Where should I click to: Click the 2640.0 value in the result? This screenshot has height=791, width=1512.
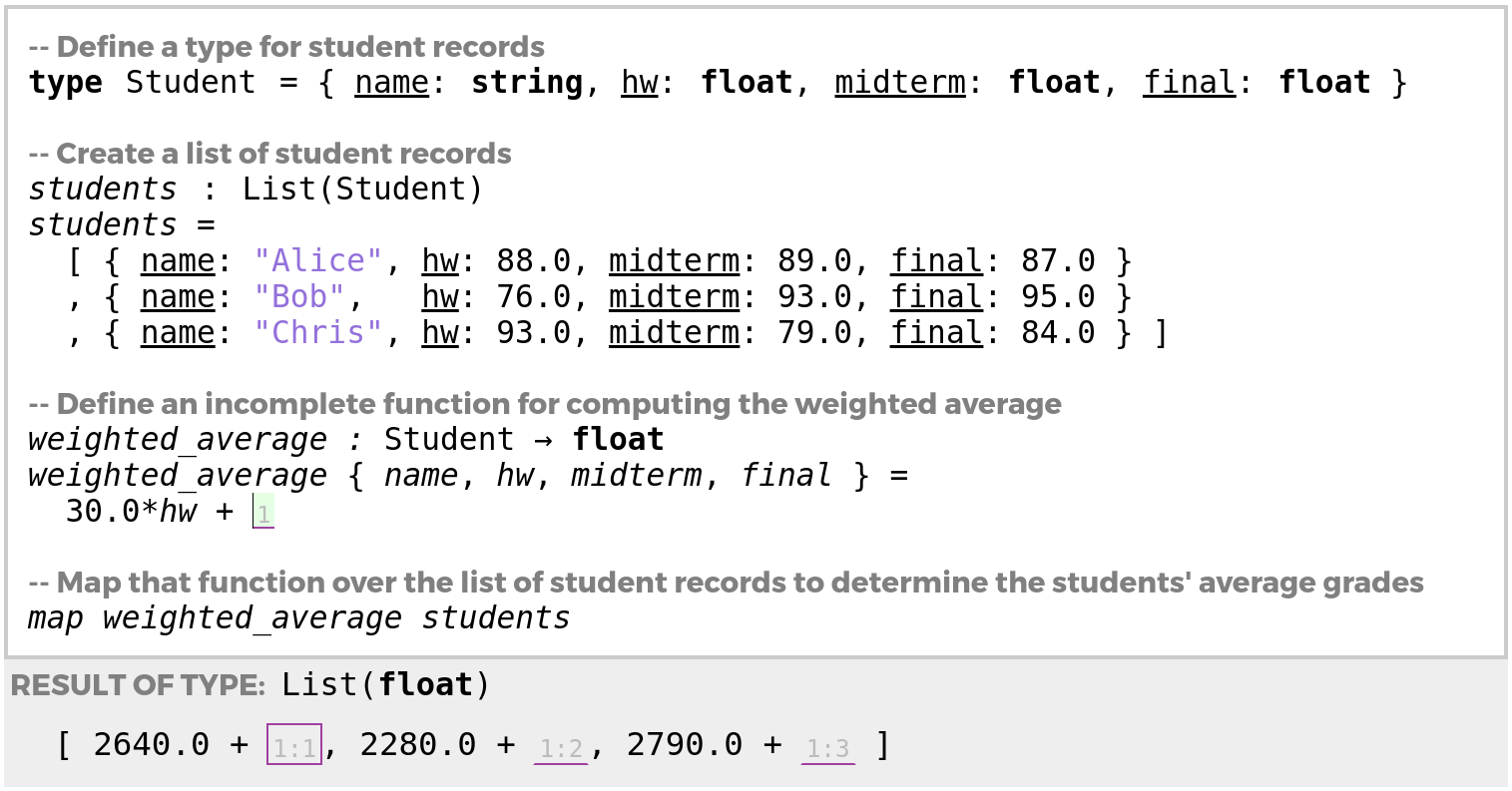[x=151, y=745]
